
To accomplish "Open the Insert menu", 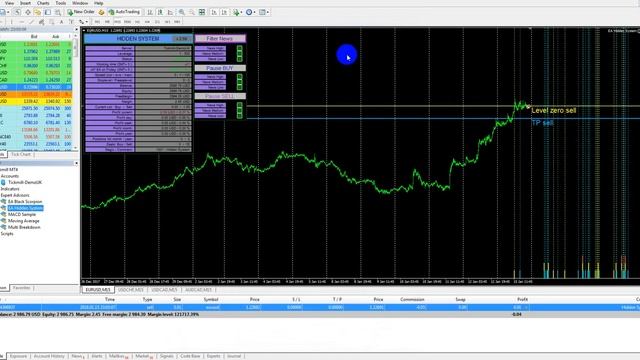I will coord(25,3).
